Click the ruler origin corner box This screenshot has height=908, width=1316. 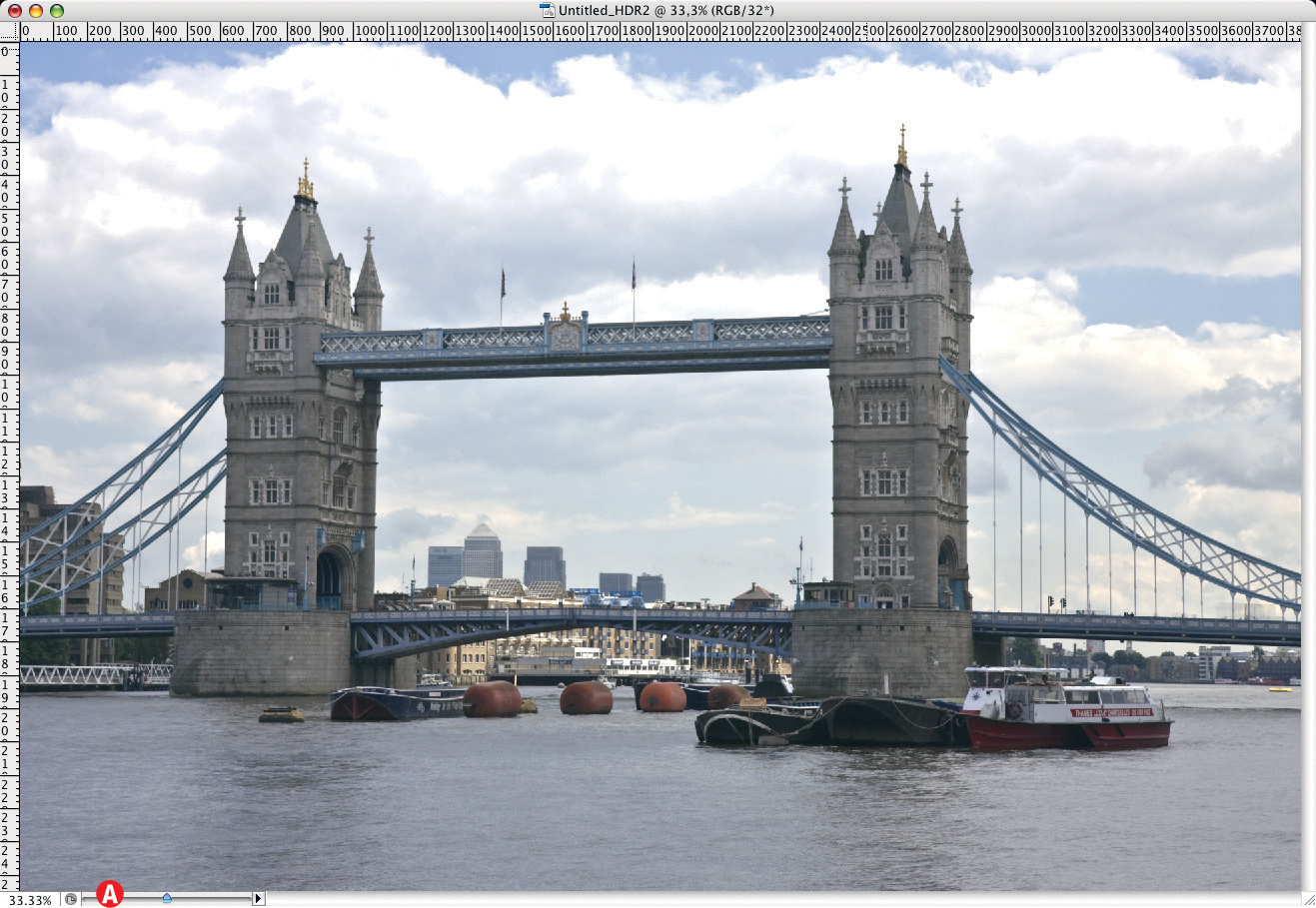[x=9, y=31]
